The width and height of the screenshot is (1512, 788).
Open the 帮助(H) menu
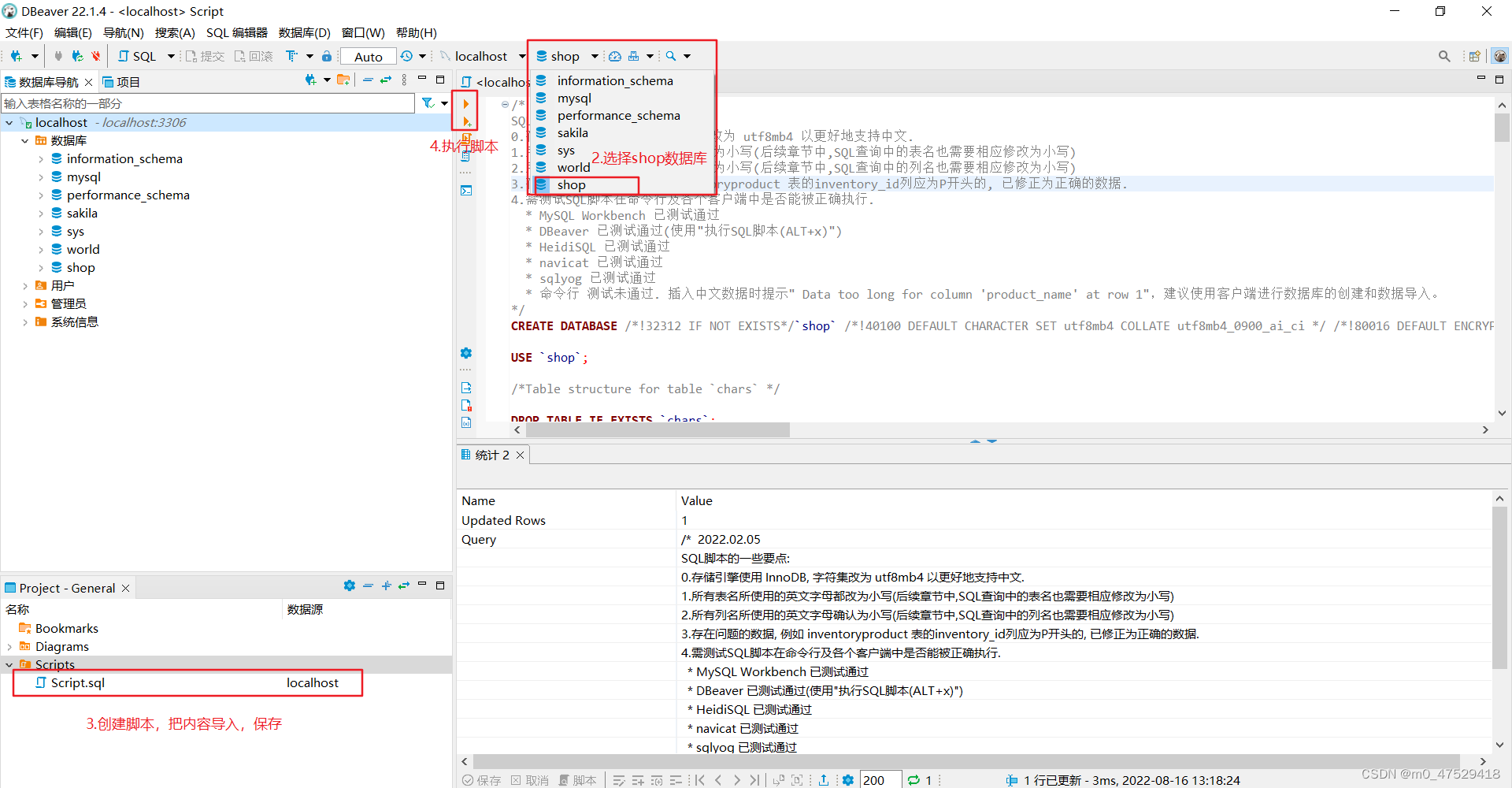(417, 32)
